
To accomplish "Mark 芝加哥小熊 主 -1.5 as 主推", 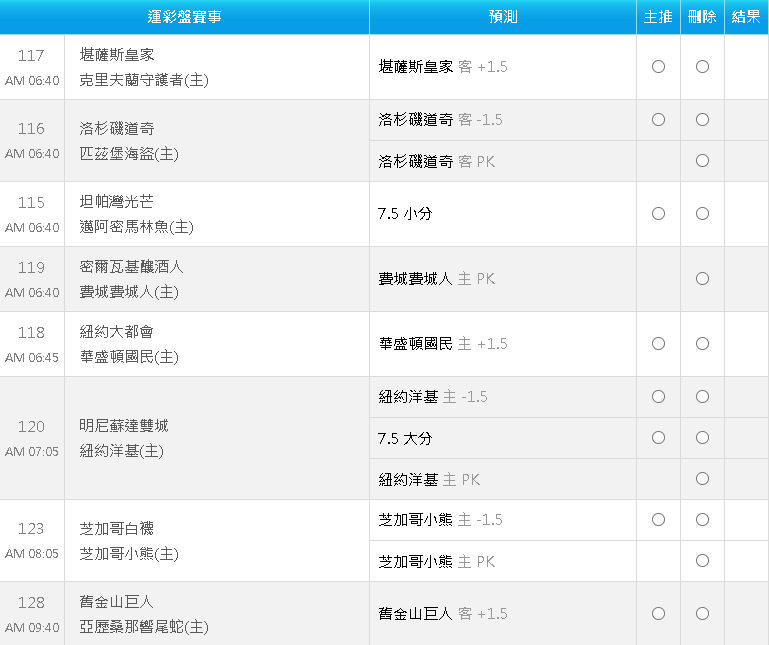I will [658, 519].
